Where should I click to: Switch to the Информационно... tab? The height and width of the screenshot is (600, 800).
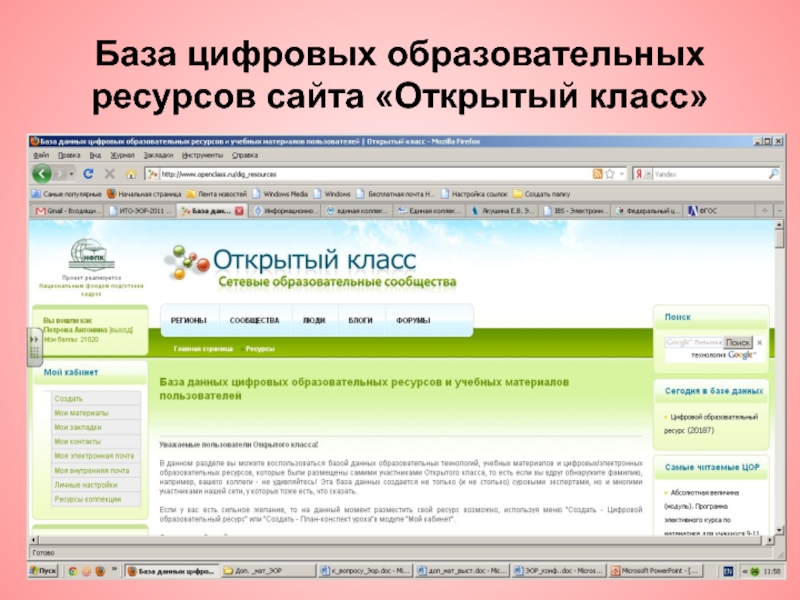pyautogui.click(x=286, y=211)
